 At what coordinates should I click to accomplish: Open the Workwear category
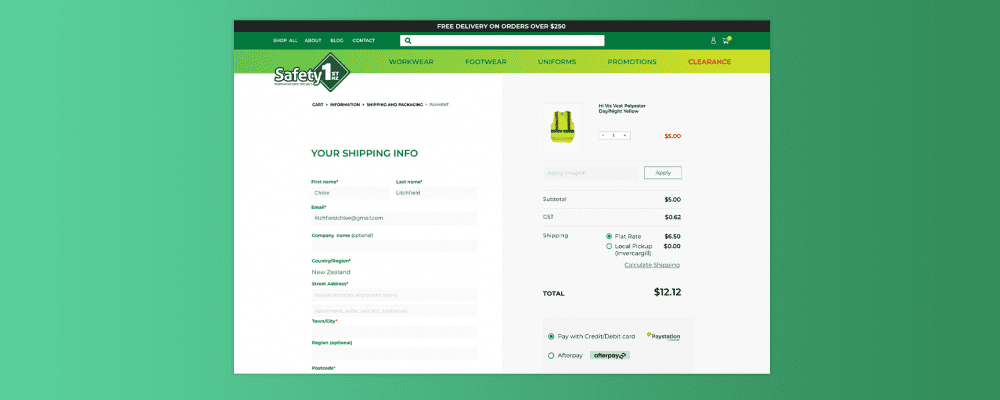tap(411, 62)
